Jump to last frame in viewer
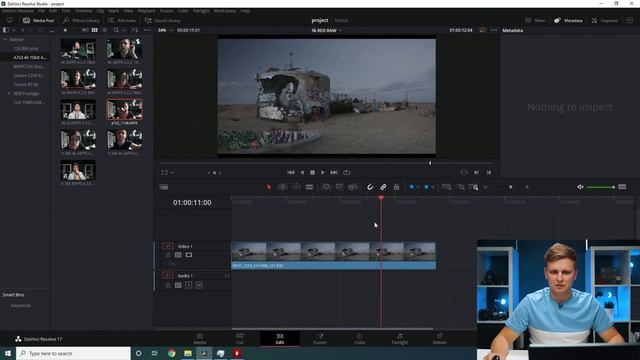 coord(334,173)
